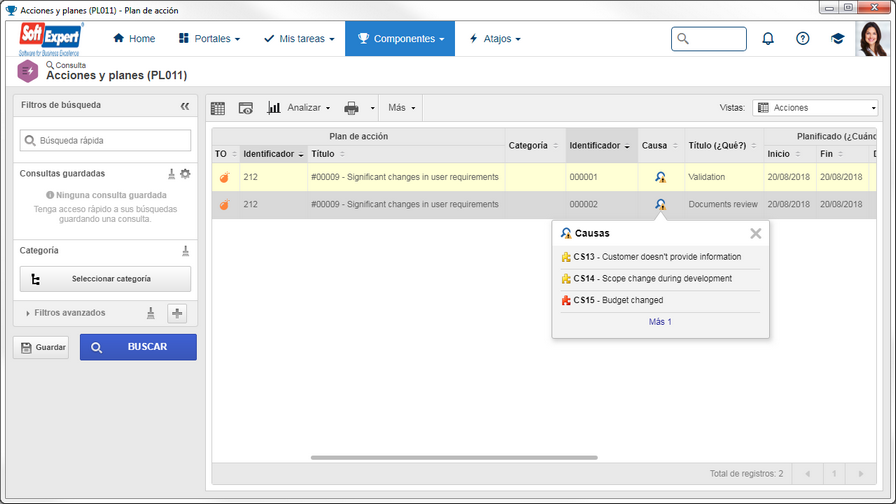Click the printer icon

[351, 108]
